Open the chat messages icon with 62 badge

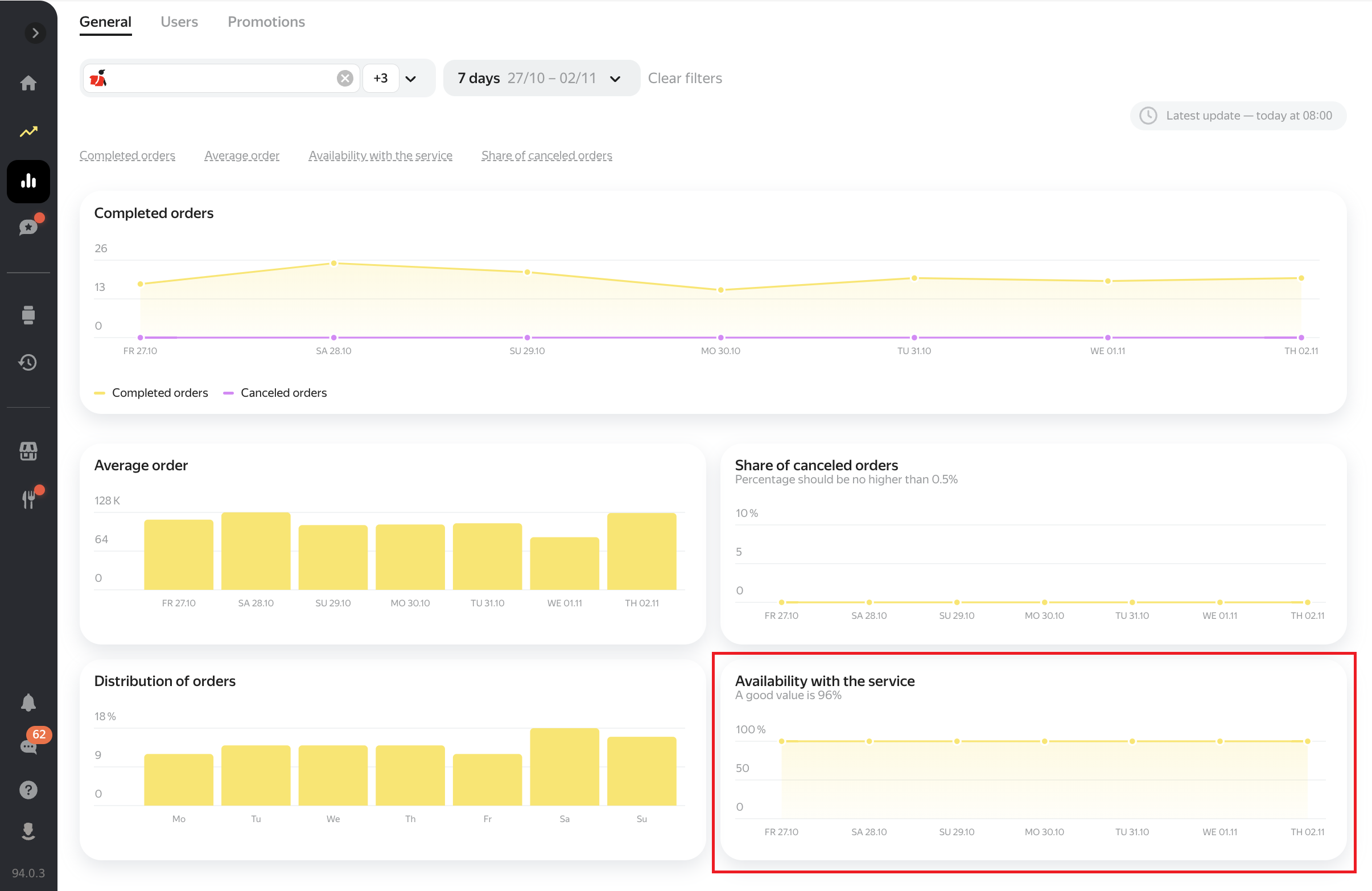(28, 747)
